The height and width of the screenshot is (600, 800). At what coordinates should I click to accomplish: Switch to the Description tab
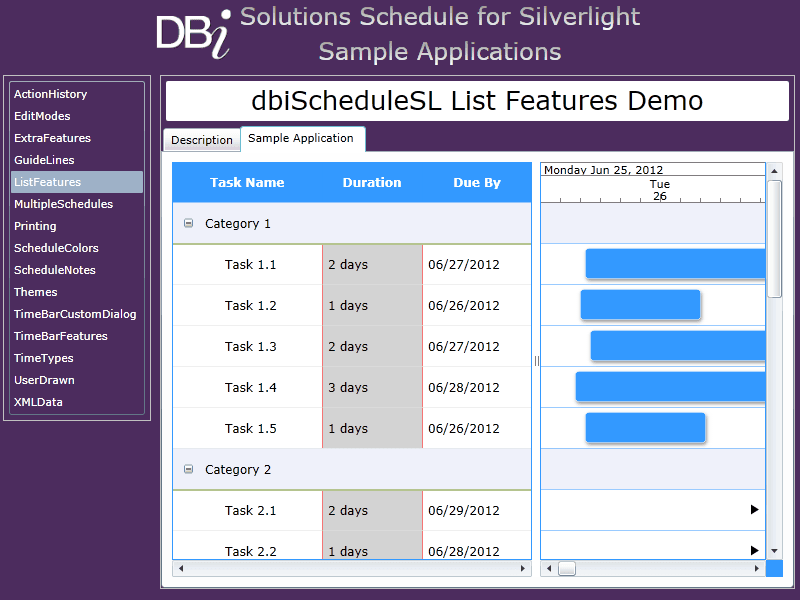[202, 140]
